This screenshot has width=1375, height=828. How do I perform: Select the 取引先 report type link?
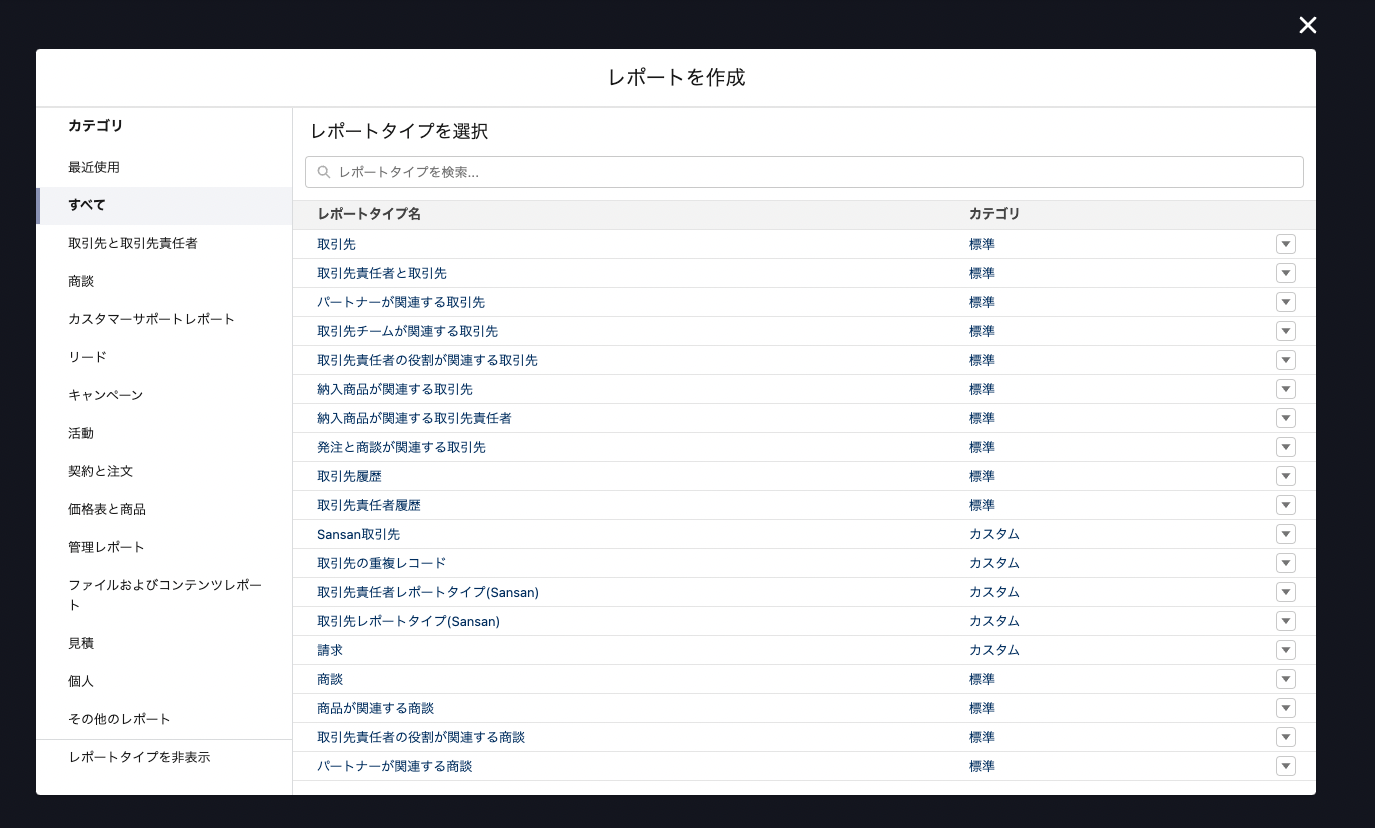click(336, 244)
